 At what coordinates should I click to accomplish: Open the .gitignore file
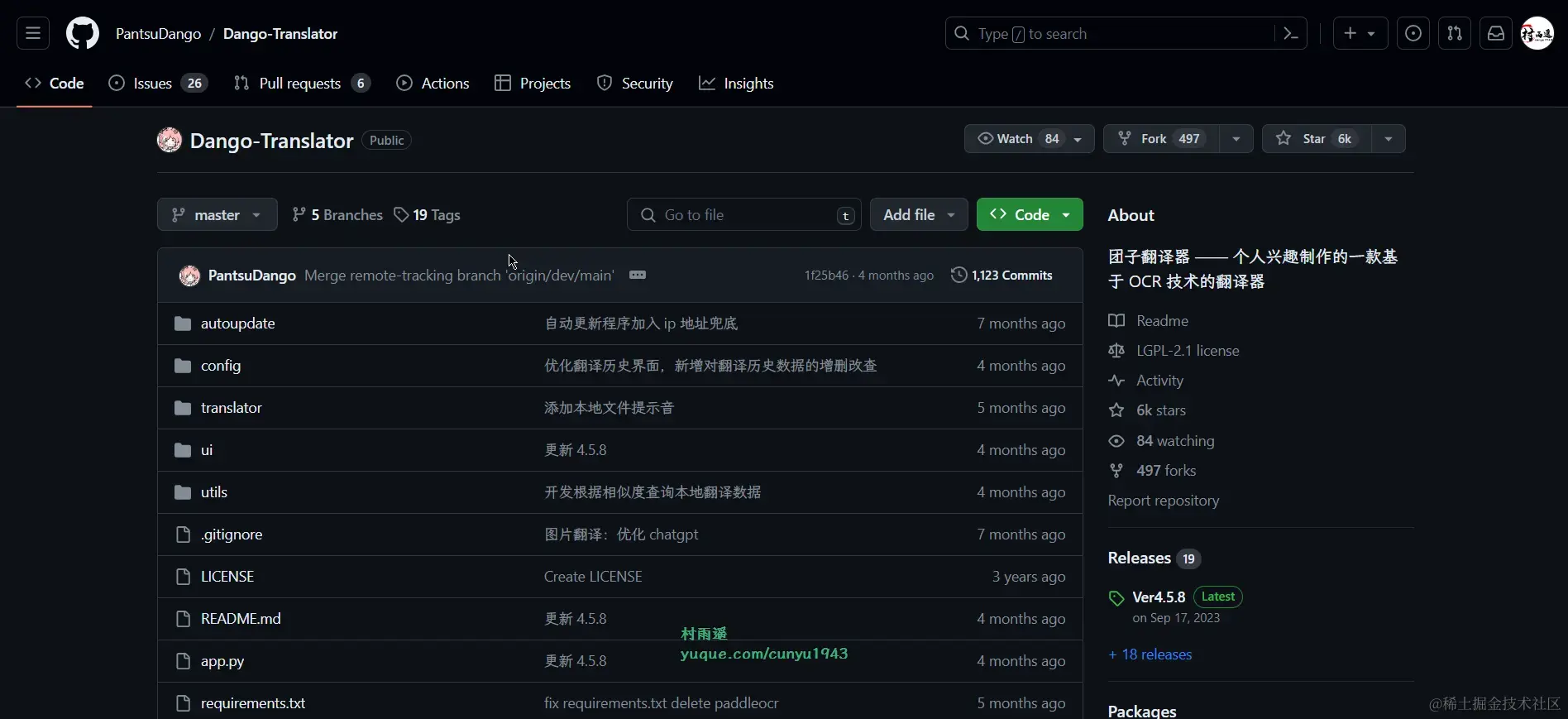(x=232, y=534)
